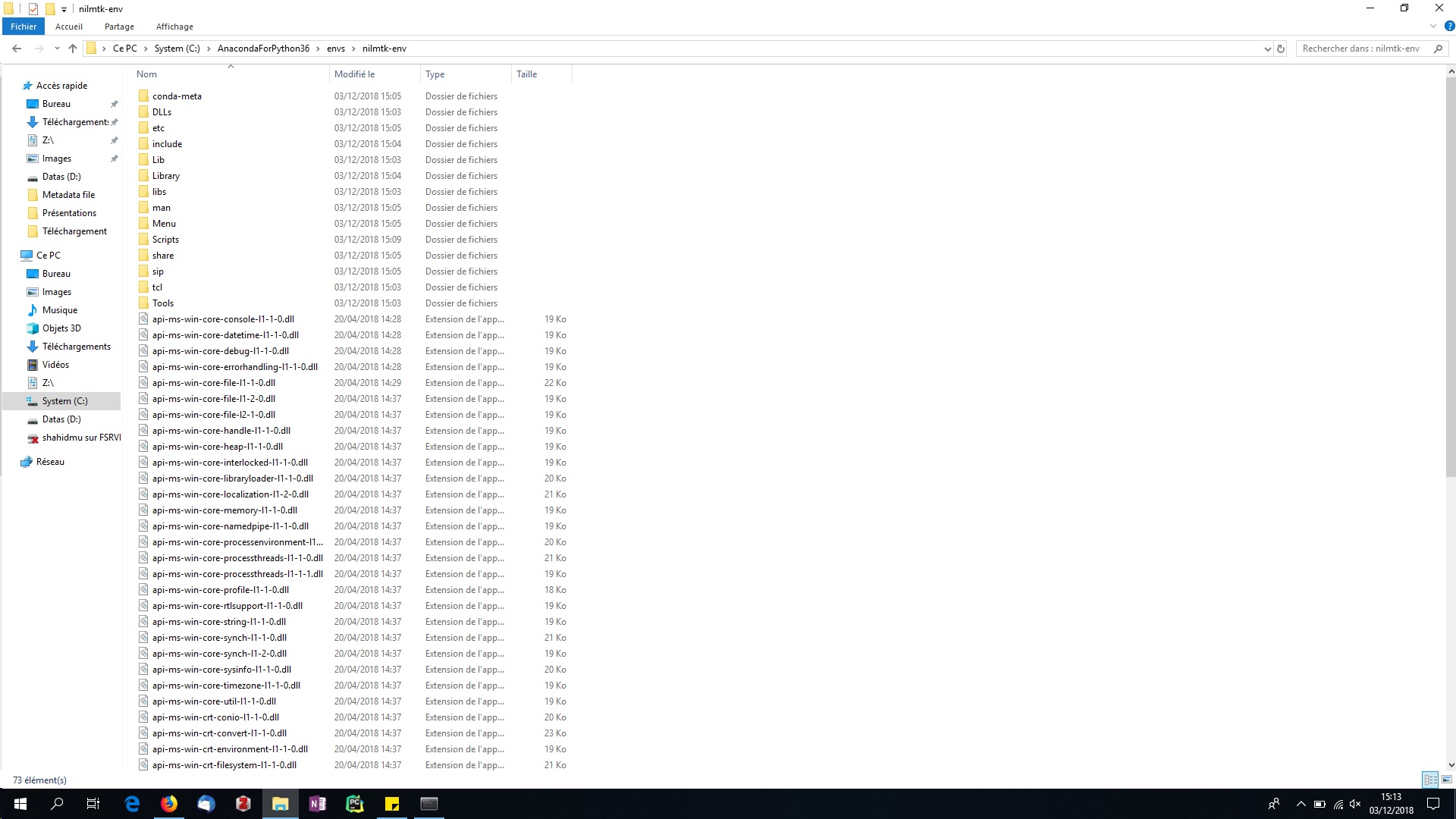The height and width of the screenshot is (819, 1456).
Task: Click the Back navigation arrow
Action: point(17,49)
